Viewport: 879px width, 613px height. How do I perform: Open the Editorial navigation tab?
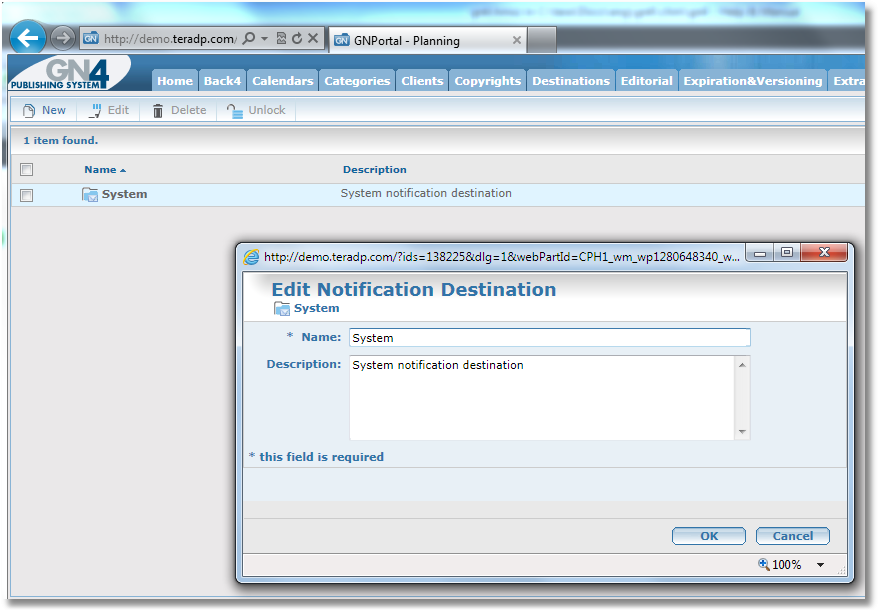click(646, 81)
